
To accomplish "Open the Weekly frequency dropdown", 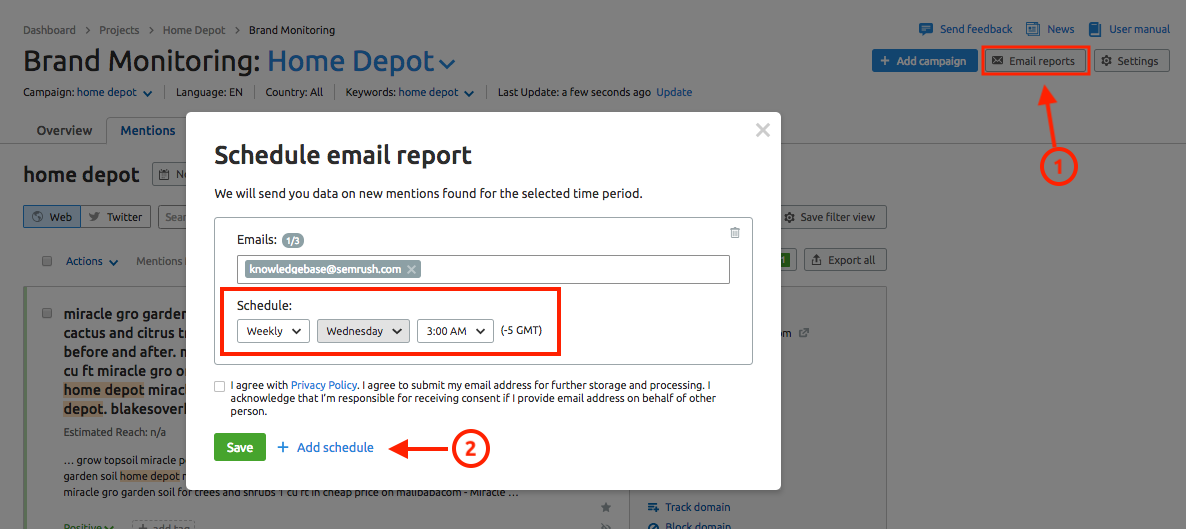I will tap(273, 331).
